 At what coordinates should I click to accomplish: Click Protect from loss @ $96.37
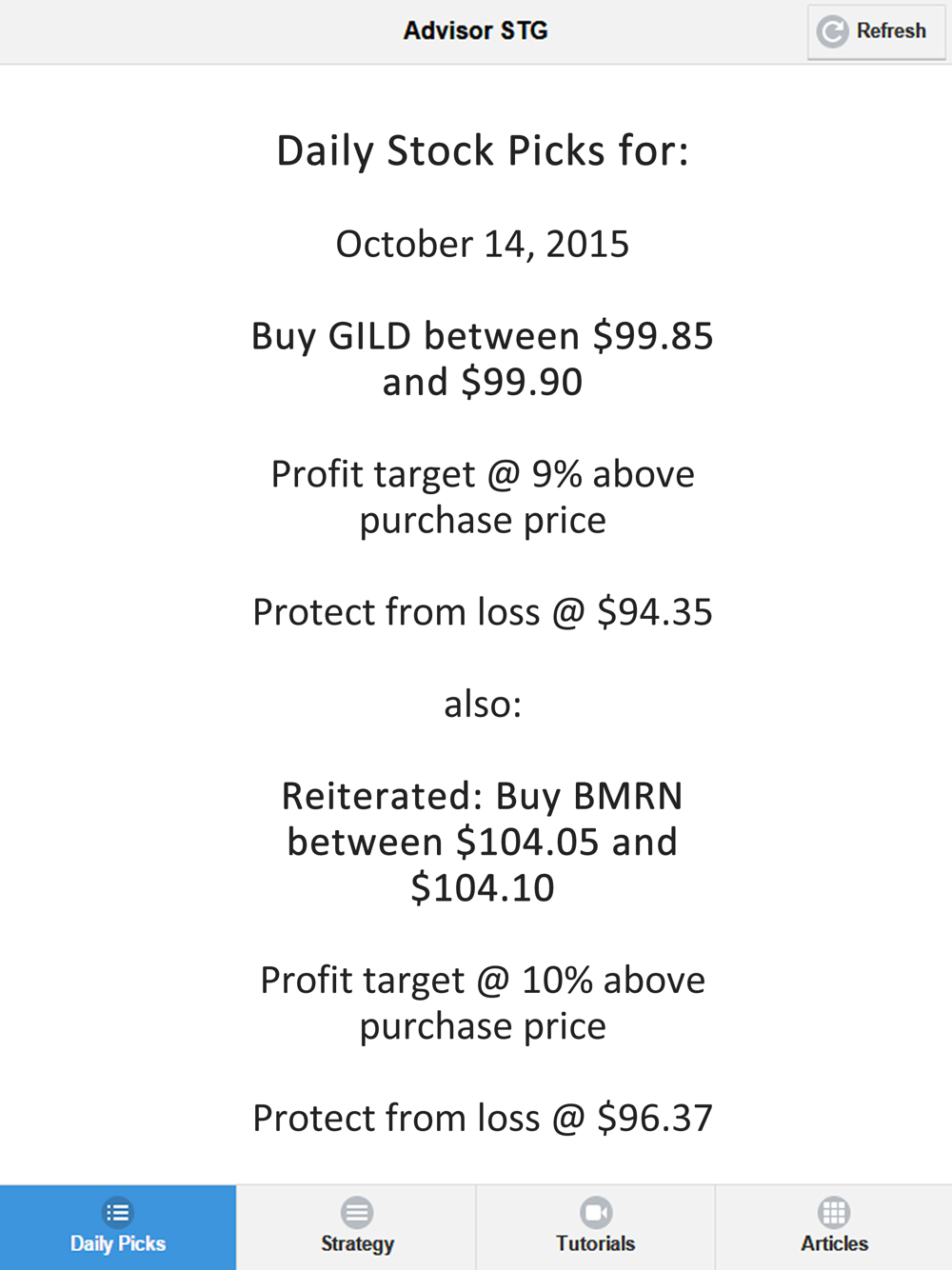pyautogui.click(x=483, y=1118)
